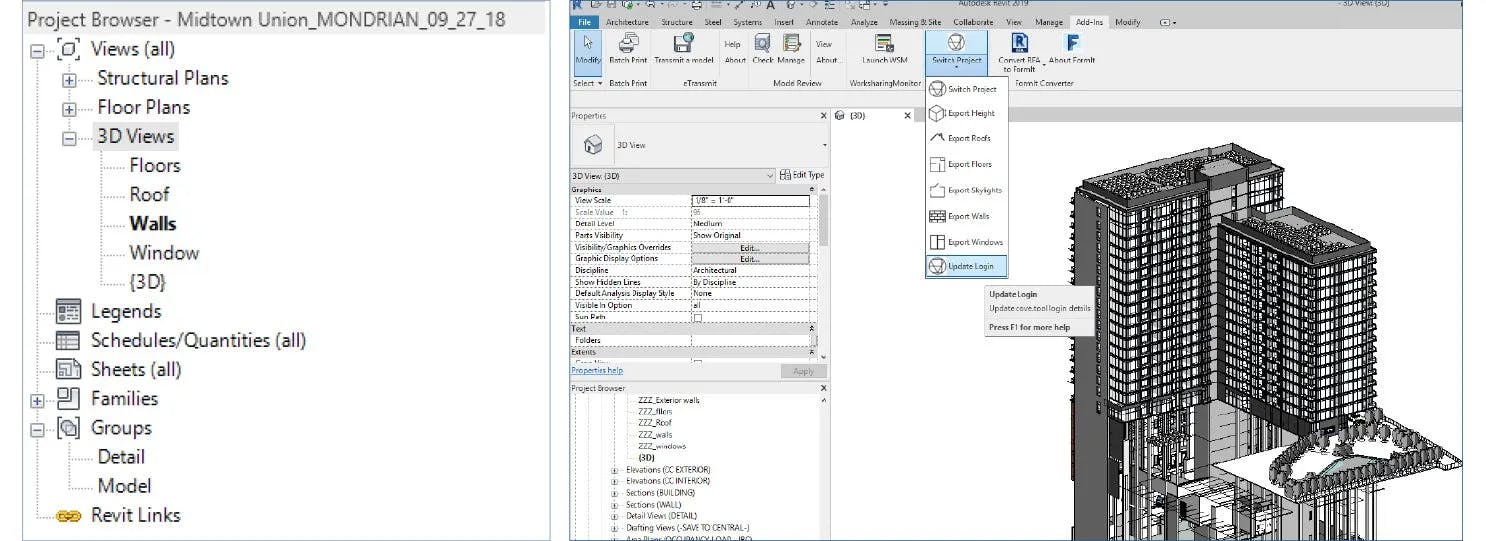Click Edit for Graphic Display Options
Image resolution: width=1486 pixels, height=541 pixels.
[750, 259]
